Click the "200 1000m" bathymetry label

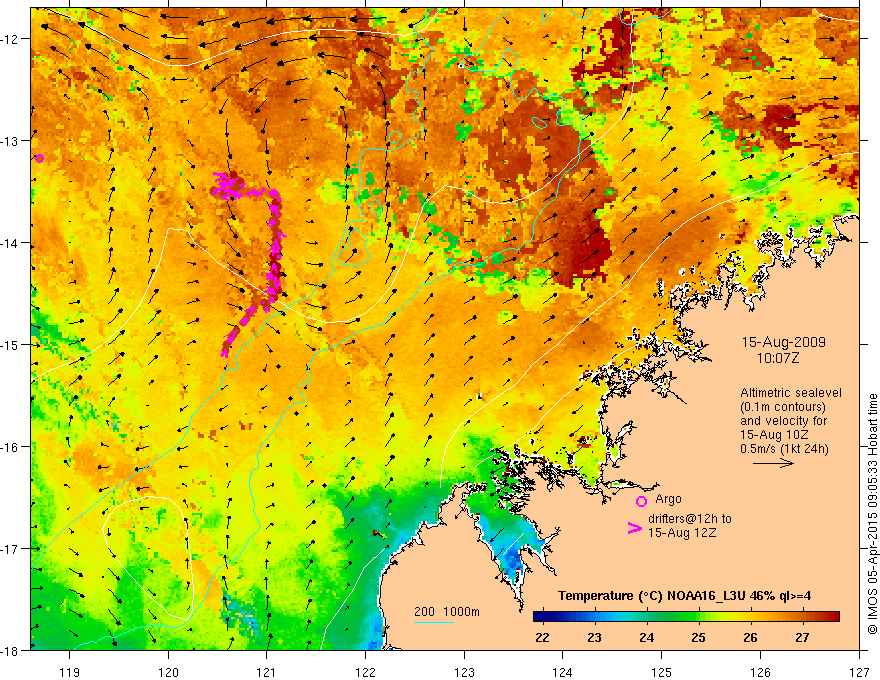(x=447, y=612)
